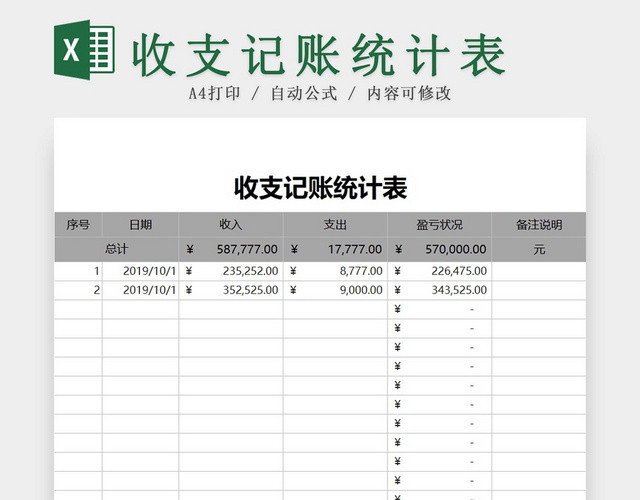Select the subtitle text A4打印

pyautogui.click(x=214, y=93)
